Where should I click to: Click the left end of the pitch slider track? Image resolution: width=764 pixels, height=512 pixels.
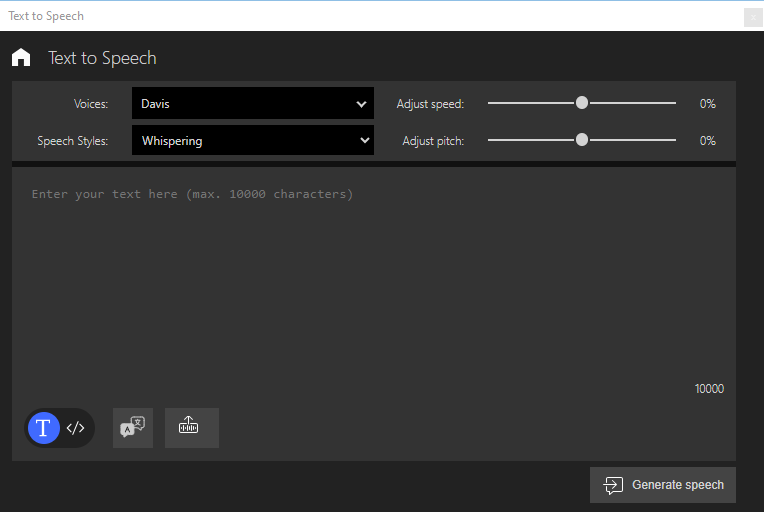click(x=491, y=140)
